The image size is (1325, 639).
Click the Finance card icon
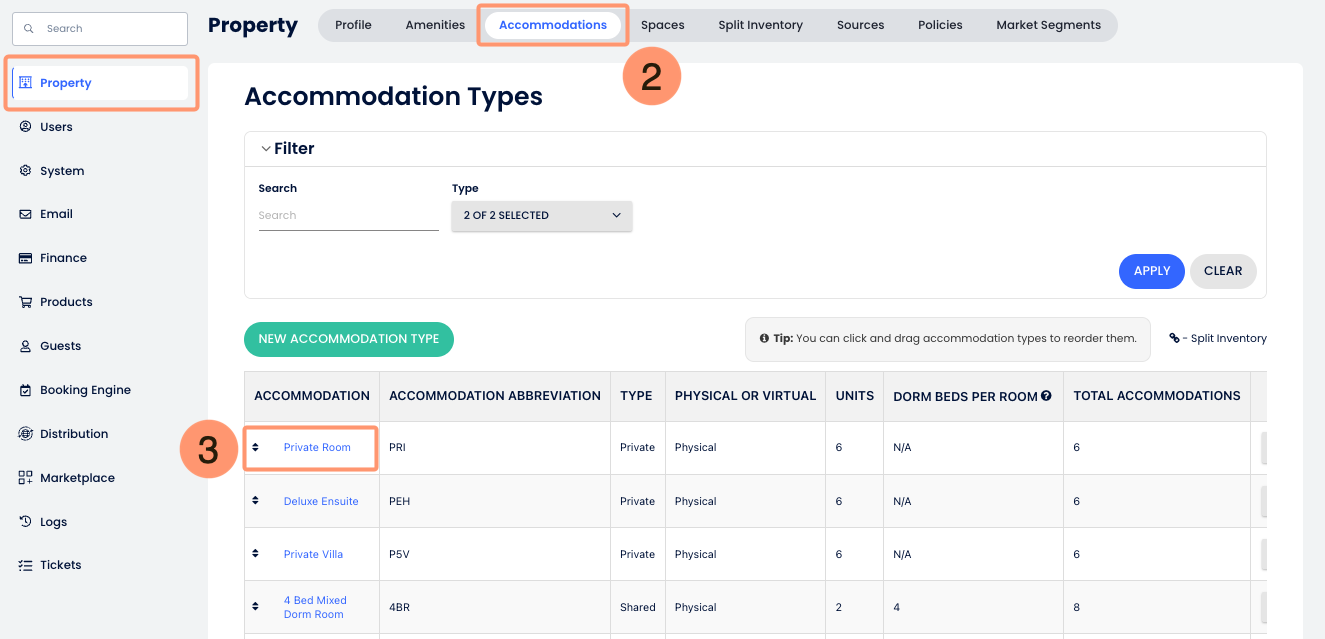click(x=26, y=258)
